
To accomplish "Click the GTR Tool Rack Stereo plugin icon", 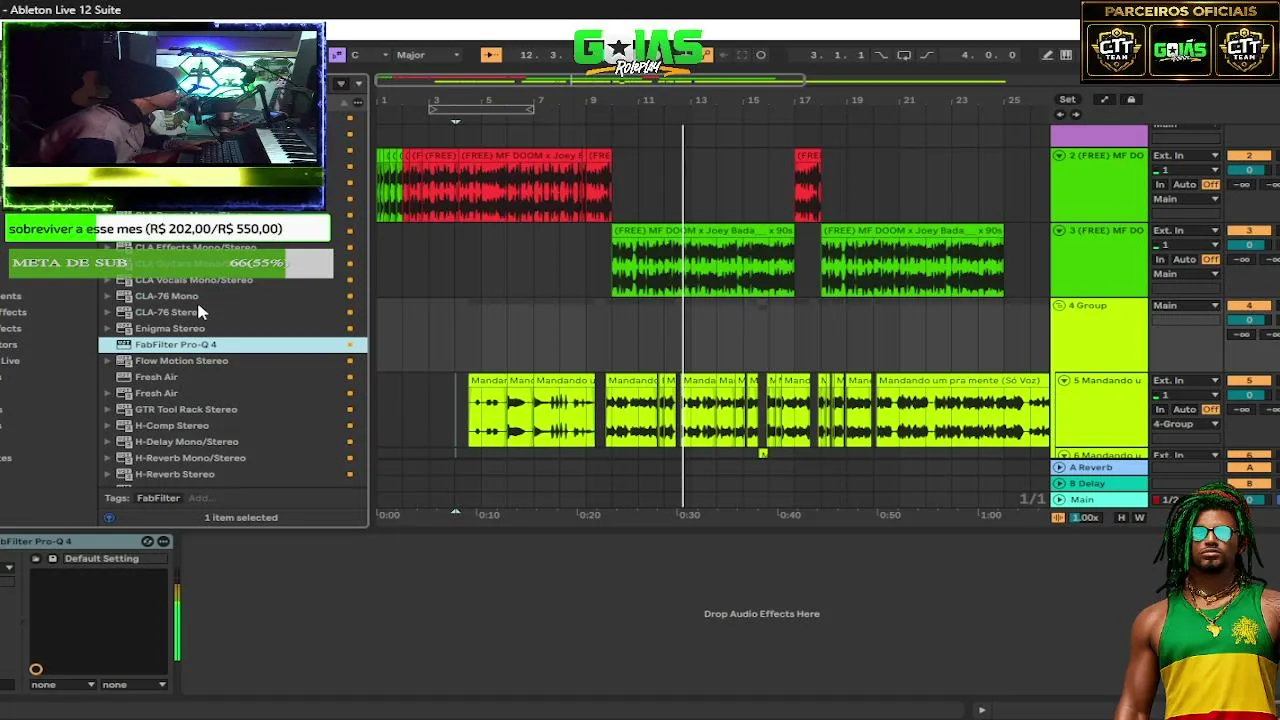I will coord(124,409).
